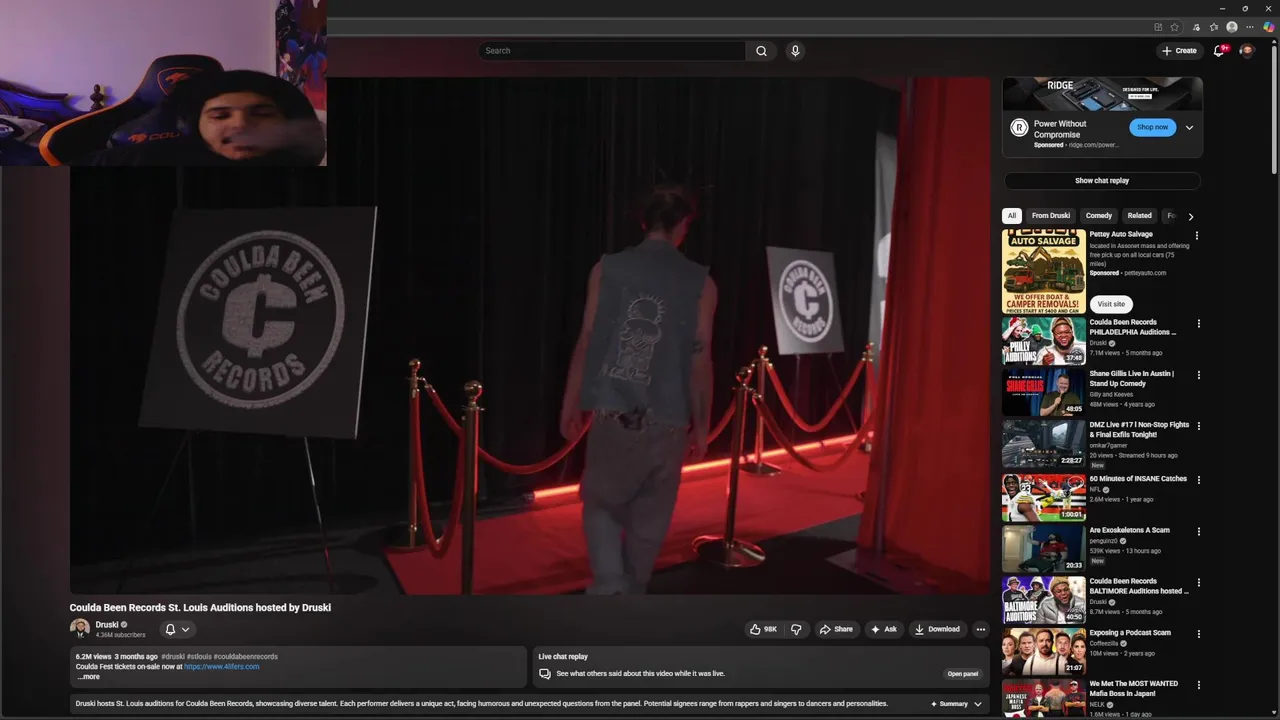The image size is (1280, 720).
Task: Click the Ridge logo in the ad
Action: click(1019, 127)
